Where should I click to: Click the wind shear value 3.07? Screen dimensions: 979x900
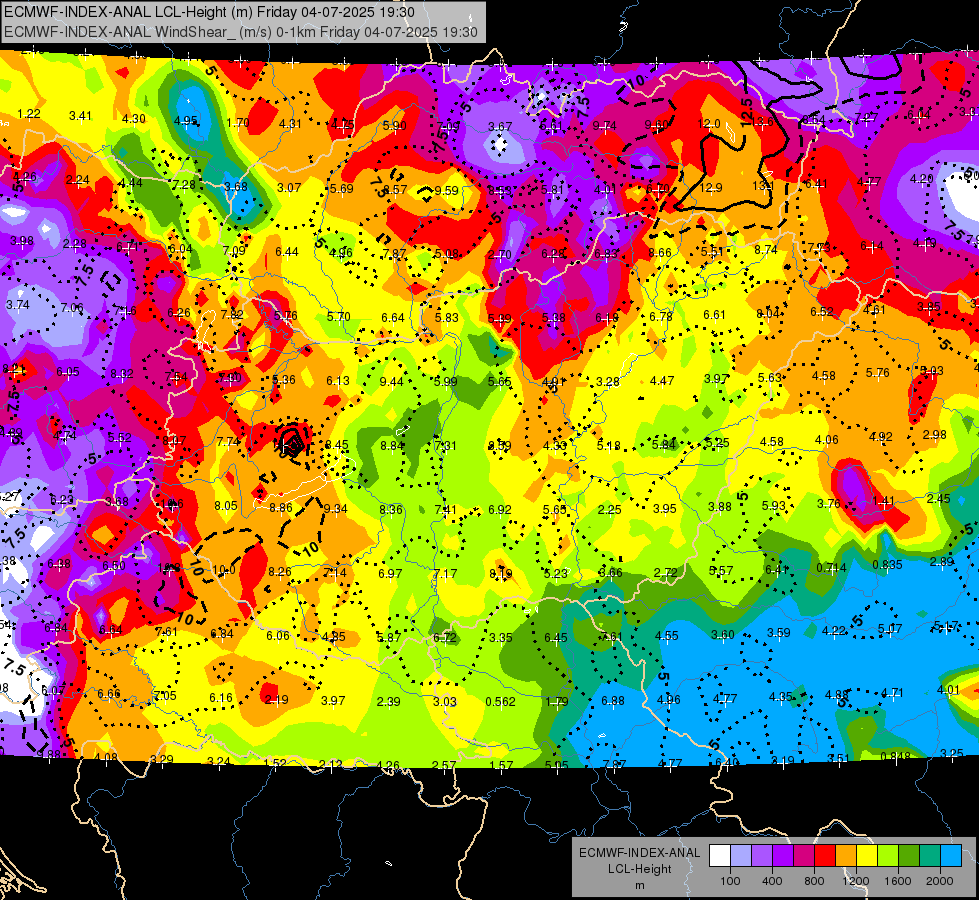click(x=289, y=187)
